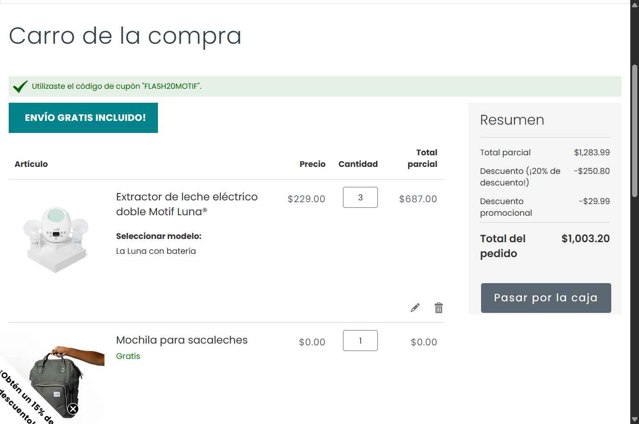Click the green 'Gratis' label
Image resolution: width=639 pixels, height=424 pixels.
(x=128, y=356)
